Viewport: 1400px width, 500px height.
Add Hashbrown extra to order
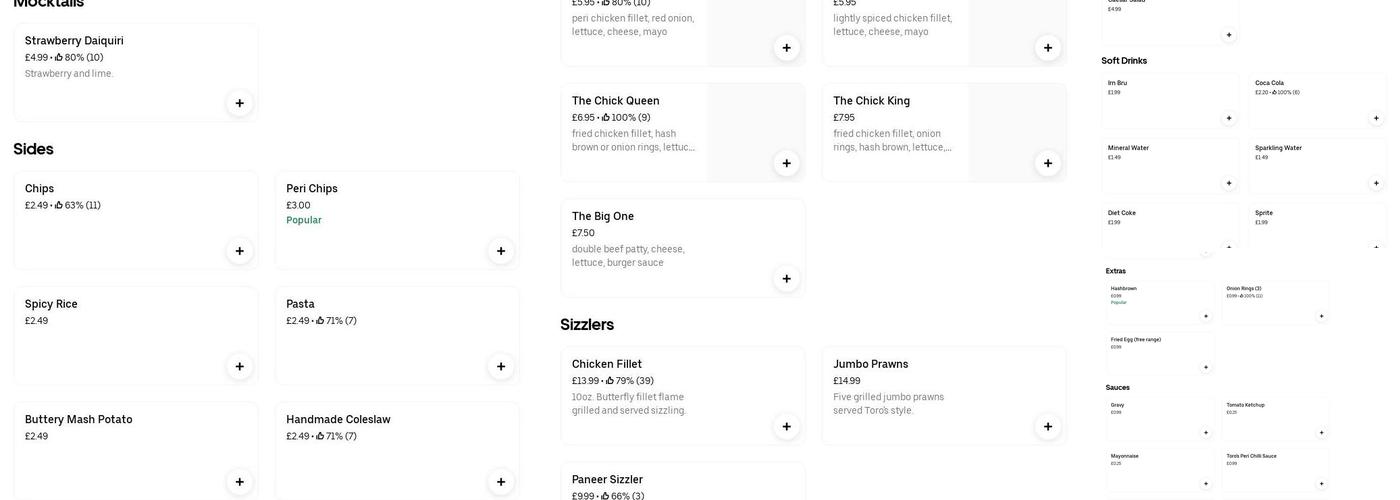point(1206,316)
